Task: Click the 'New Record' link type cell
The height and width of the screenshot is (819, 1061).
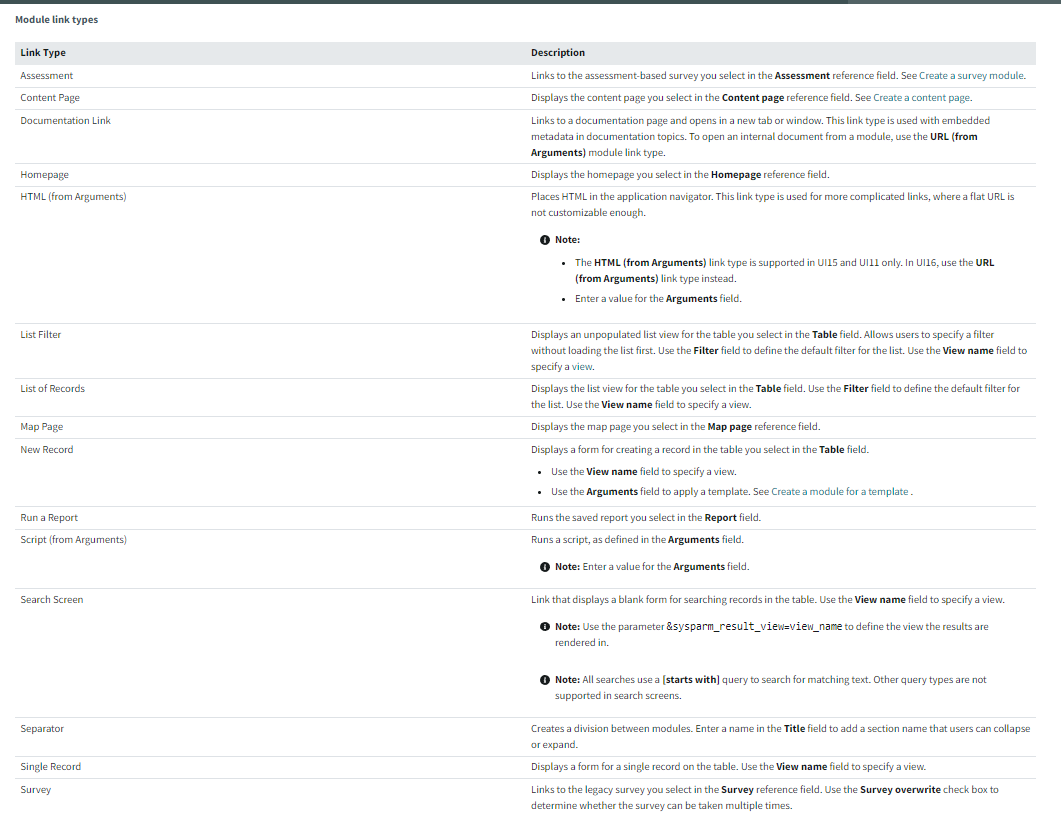Action: (47, 450)
